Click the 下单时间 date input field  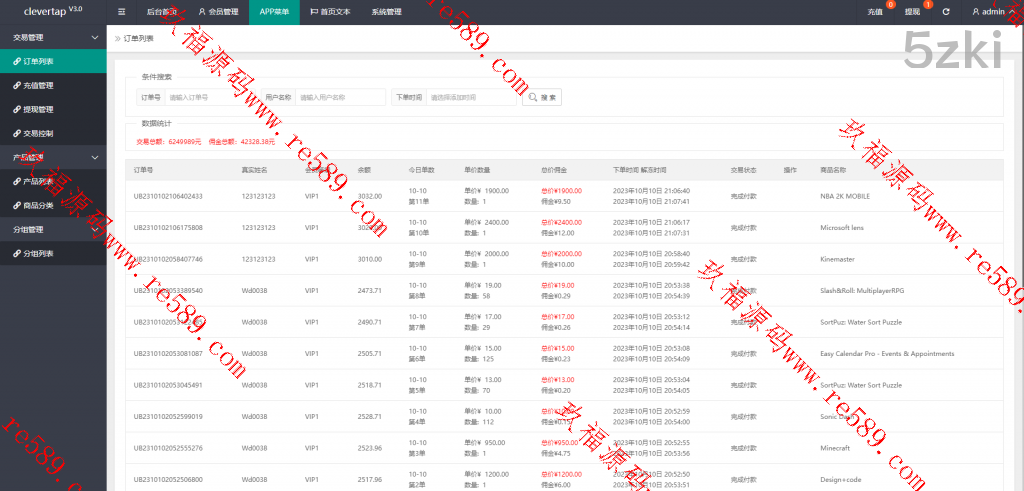pyautogui.click(x=470, y=97)
